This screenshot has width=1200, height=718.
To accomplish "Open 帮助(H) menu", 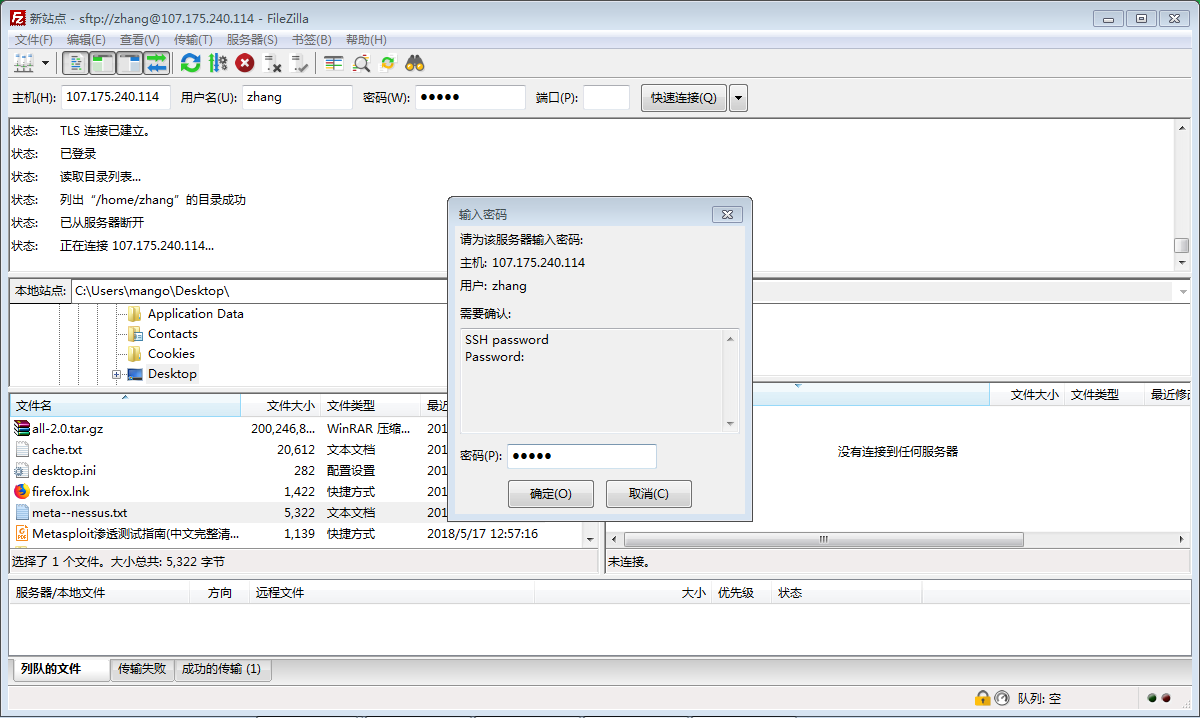I will click(x=366, y=39).
